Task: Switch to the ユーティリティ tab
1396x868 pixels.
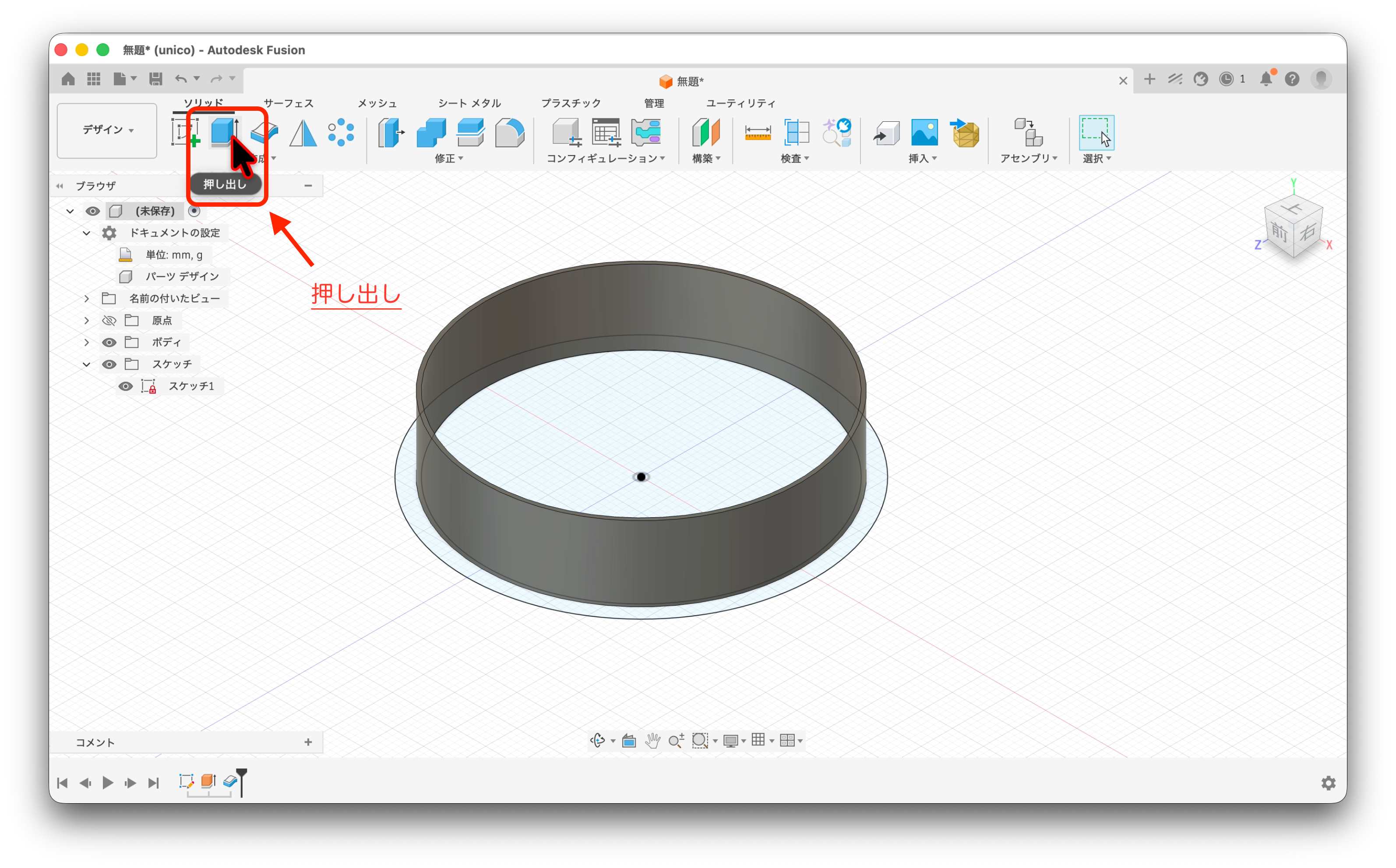Action: [x=740, y=103]
